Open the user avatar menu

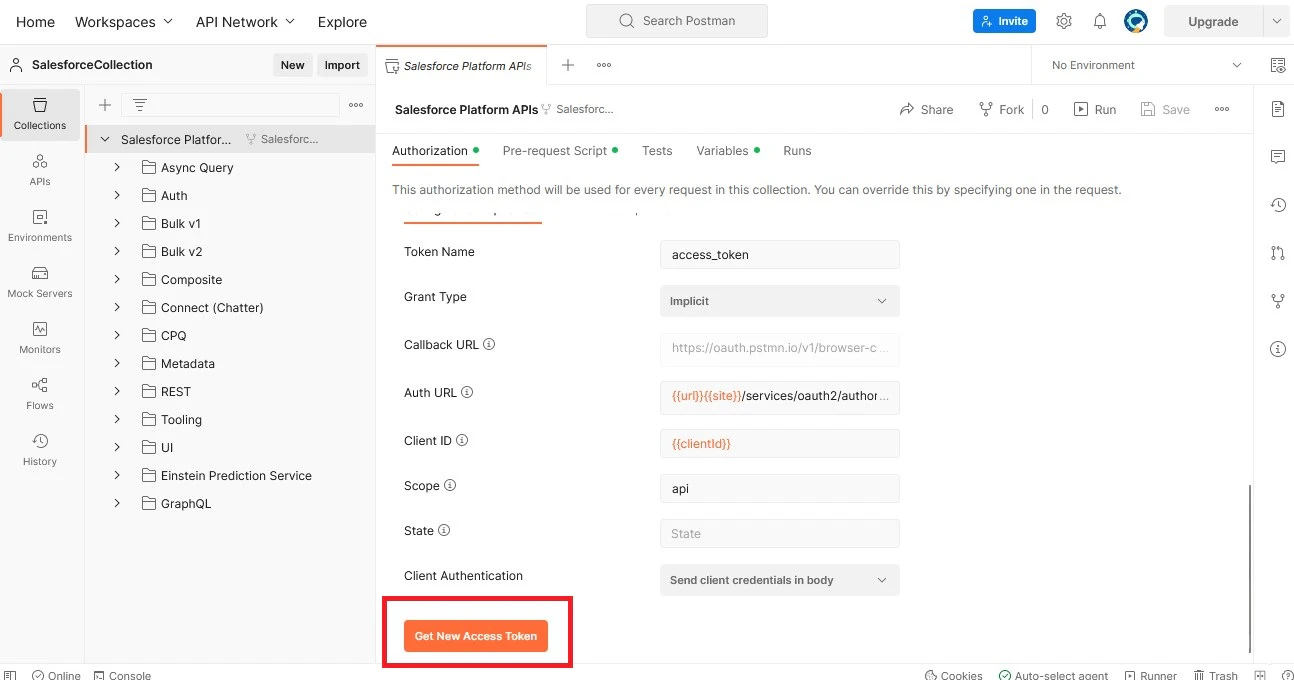pyautogui.click(x=1135, y=21)
